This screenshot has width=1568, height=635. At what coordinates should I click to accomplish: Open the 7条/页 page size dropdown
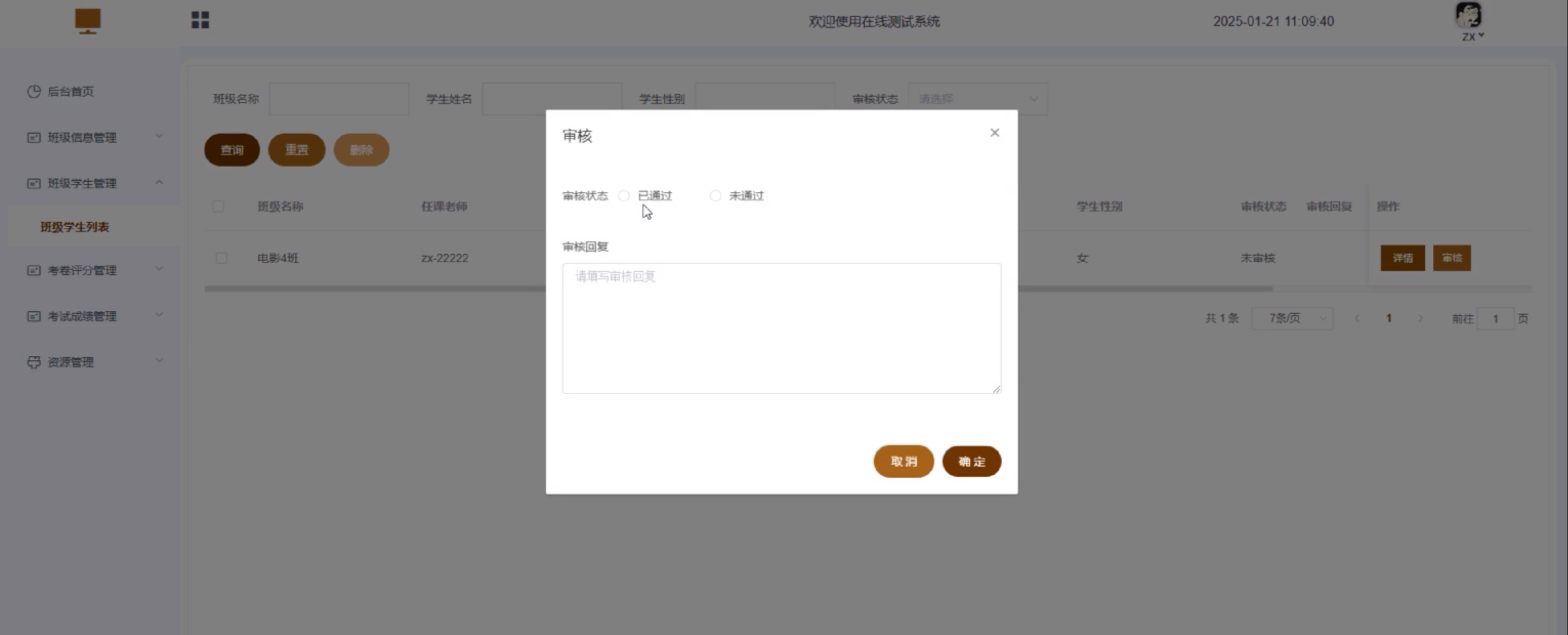[x=1292, y=318]
